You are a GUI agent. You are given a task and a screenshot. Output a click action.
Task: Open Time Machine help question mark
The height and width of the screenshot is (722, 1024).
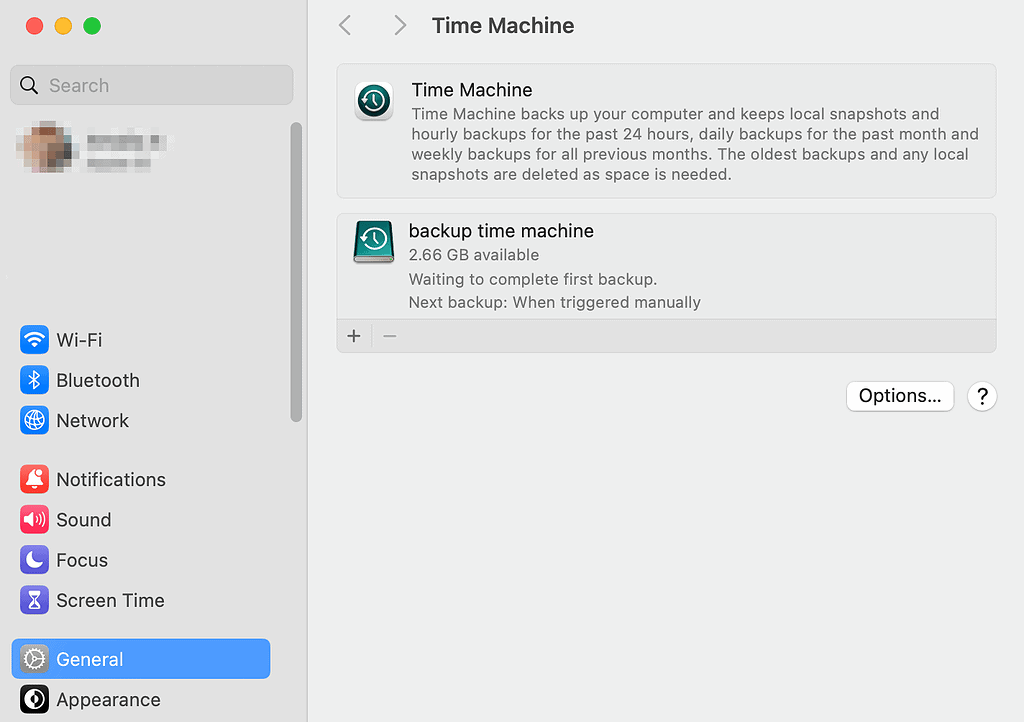982,396
